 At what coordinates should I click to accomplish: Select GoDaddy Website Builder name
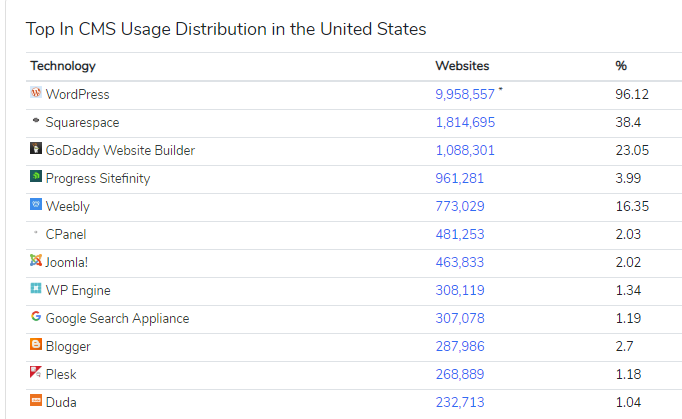pyautogui.click(x=120, y=151)
